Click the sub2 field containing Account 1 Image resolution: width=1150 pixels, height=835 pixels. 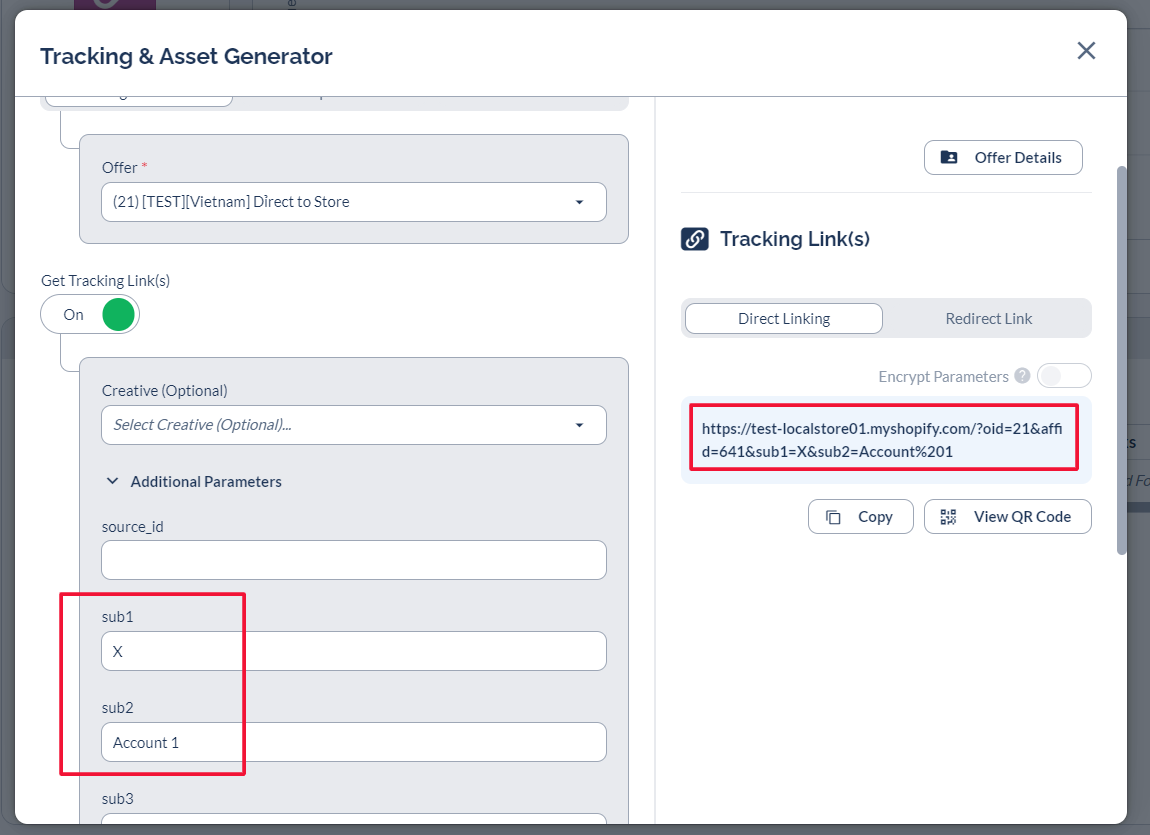[353, 742]
